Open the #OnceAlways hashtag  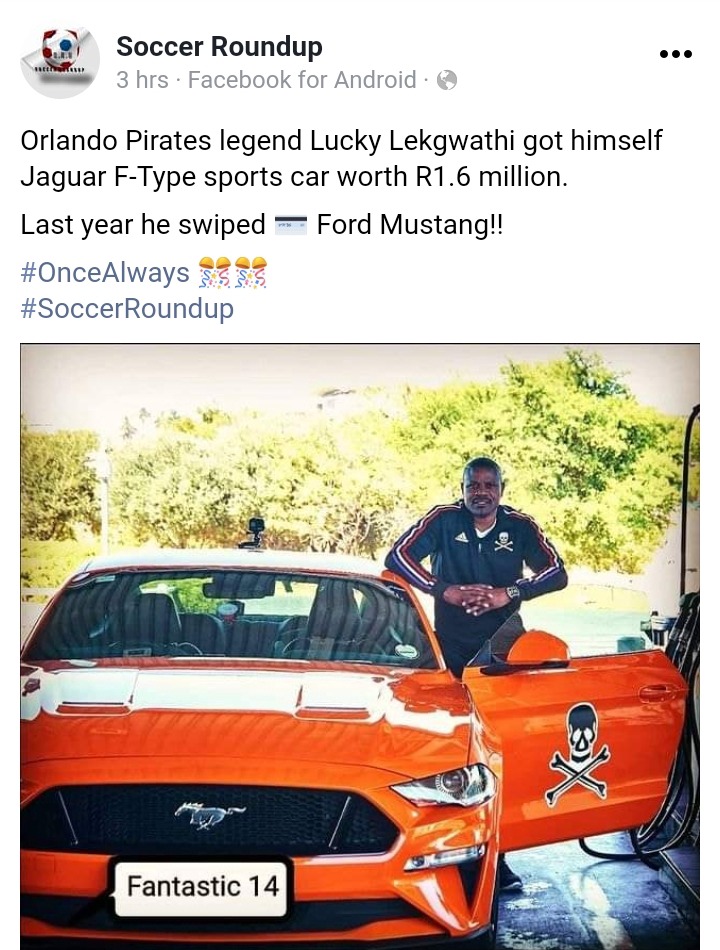tap(105, 272)
